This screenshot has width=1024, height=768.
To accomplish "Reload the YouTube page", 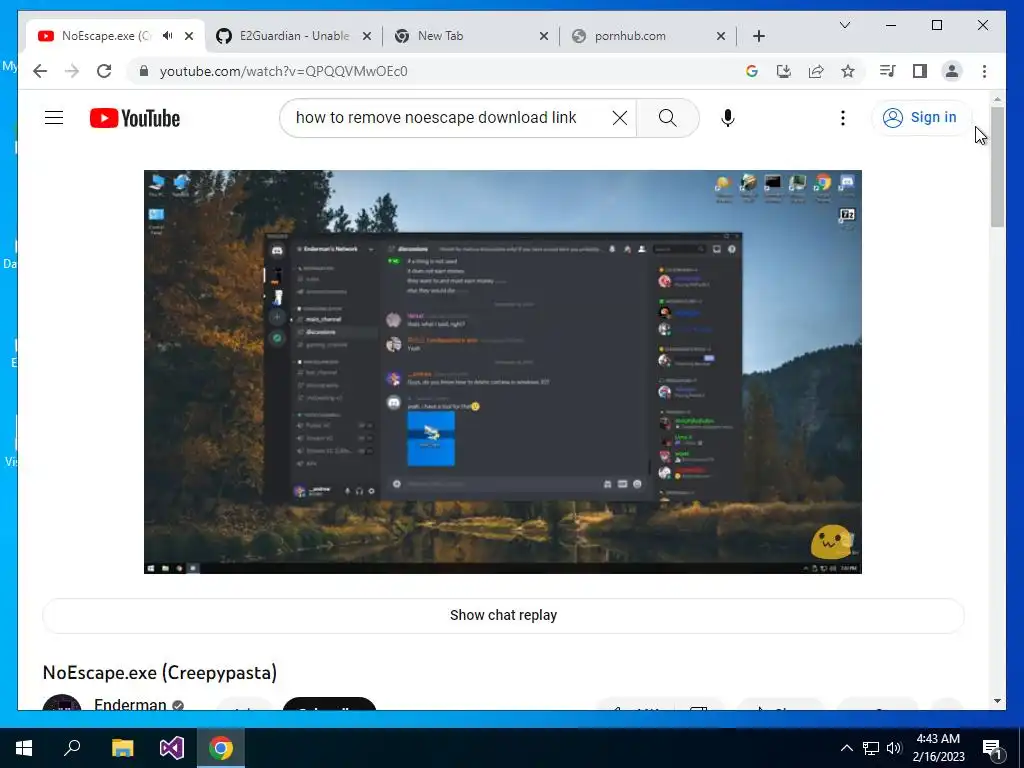I will 104,71.
